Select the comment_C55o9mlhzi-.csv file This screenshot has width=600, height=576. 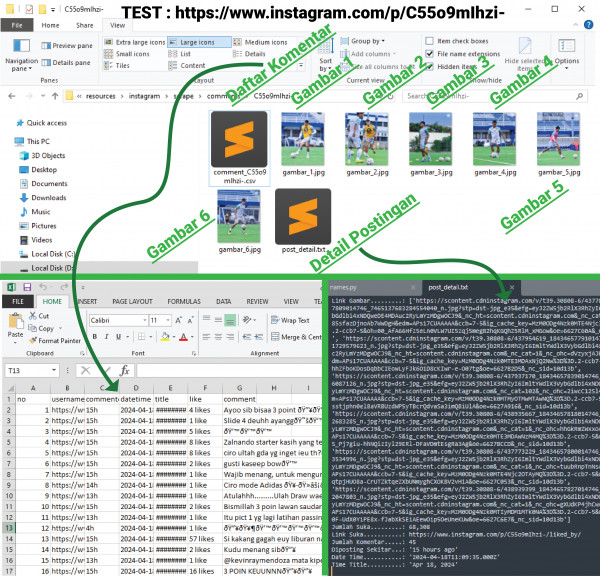click(x=239, y=148)
